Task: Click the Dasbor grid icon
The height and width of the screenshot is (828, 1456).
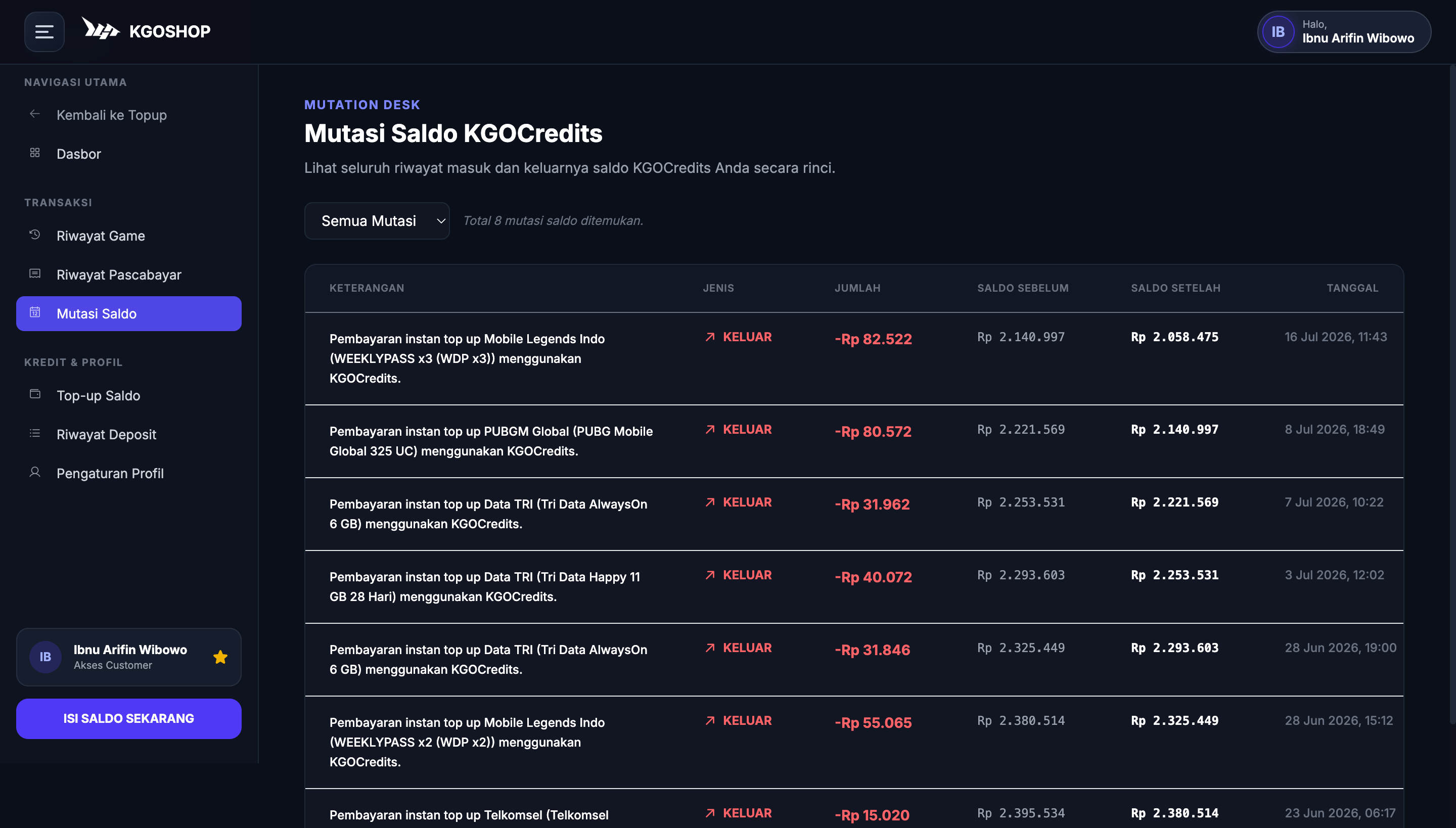Action: (35, 153)
